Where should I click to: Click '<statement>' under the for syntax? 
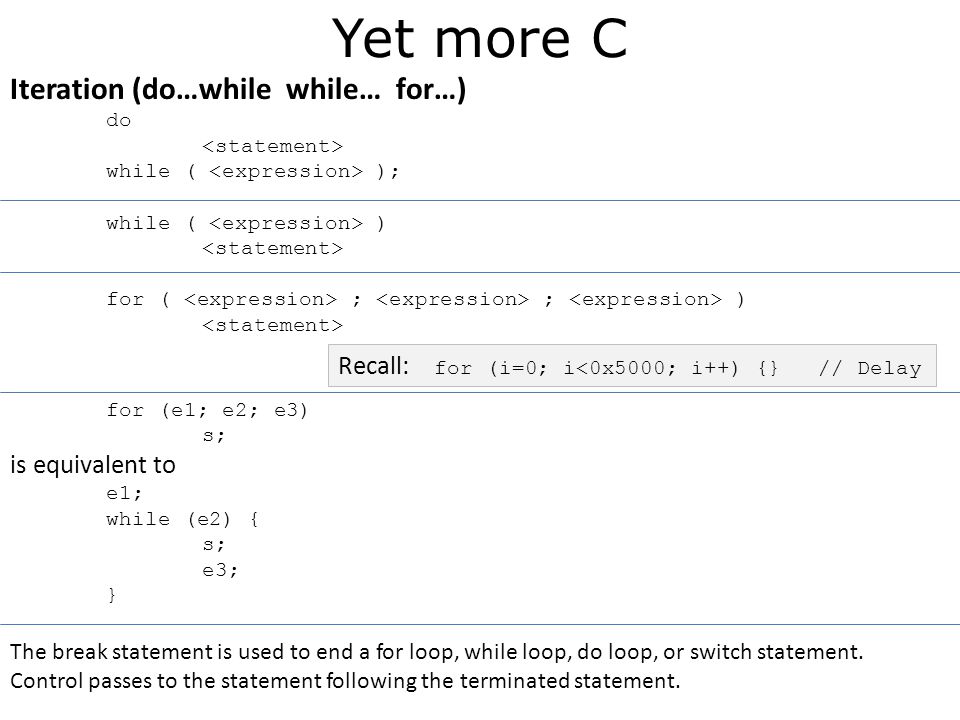coord(272,325)
